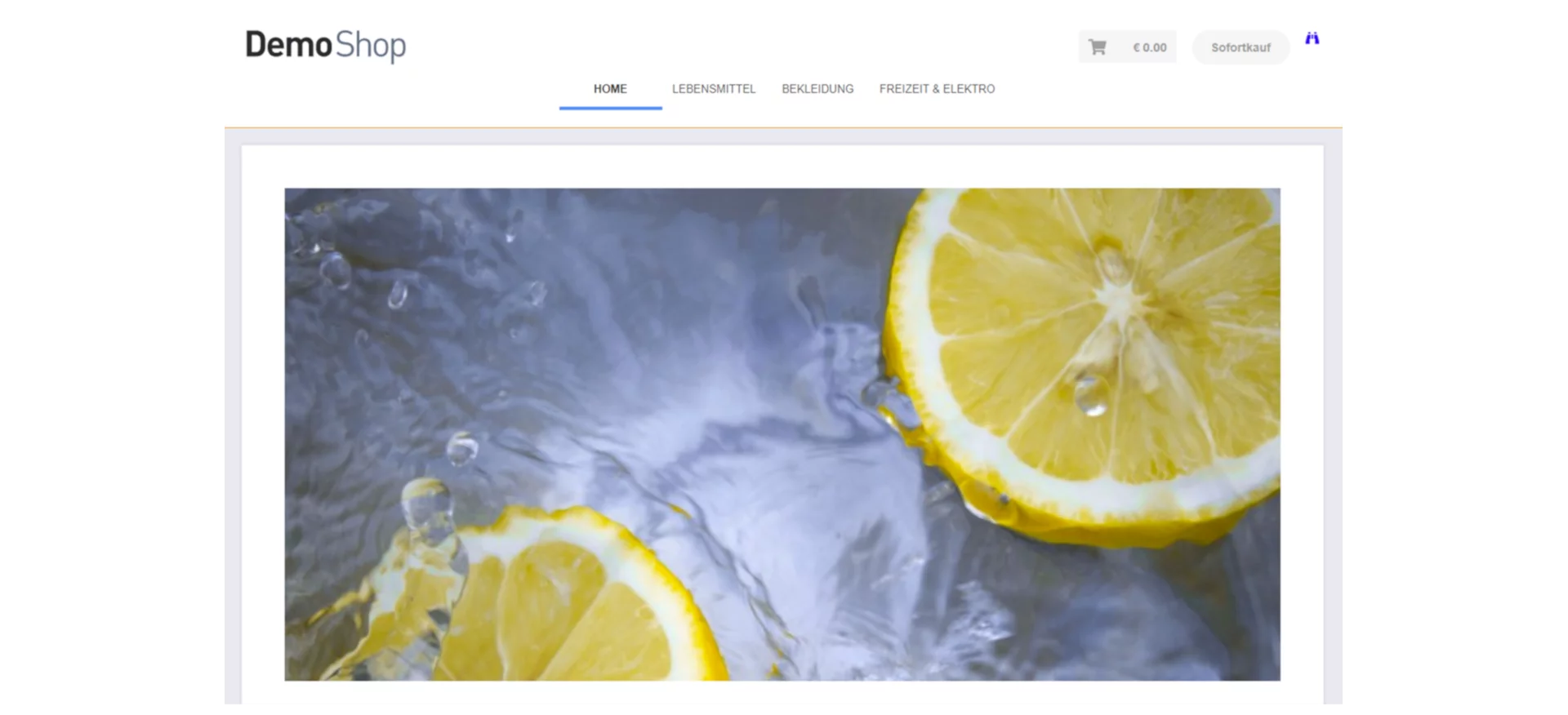The width and height of the screenshot is (1568, 715).
Task: Open the binoculars search icon
Action: tap(1312, 38)
